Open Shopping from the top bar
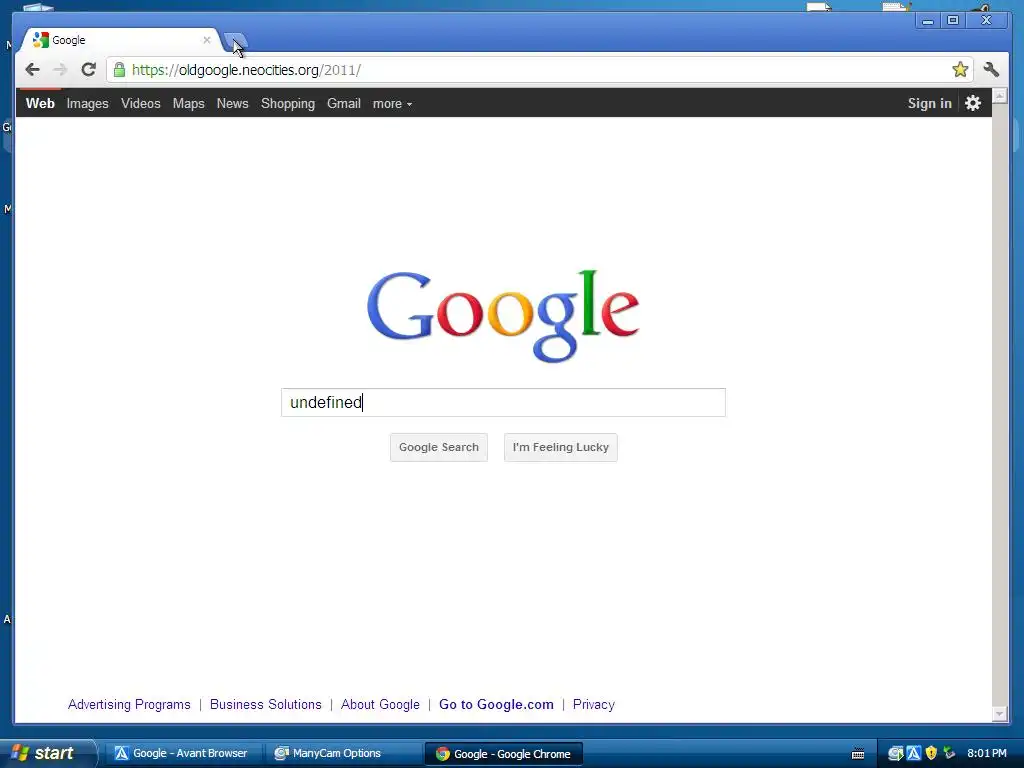 288,103
